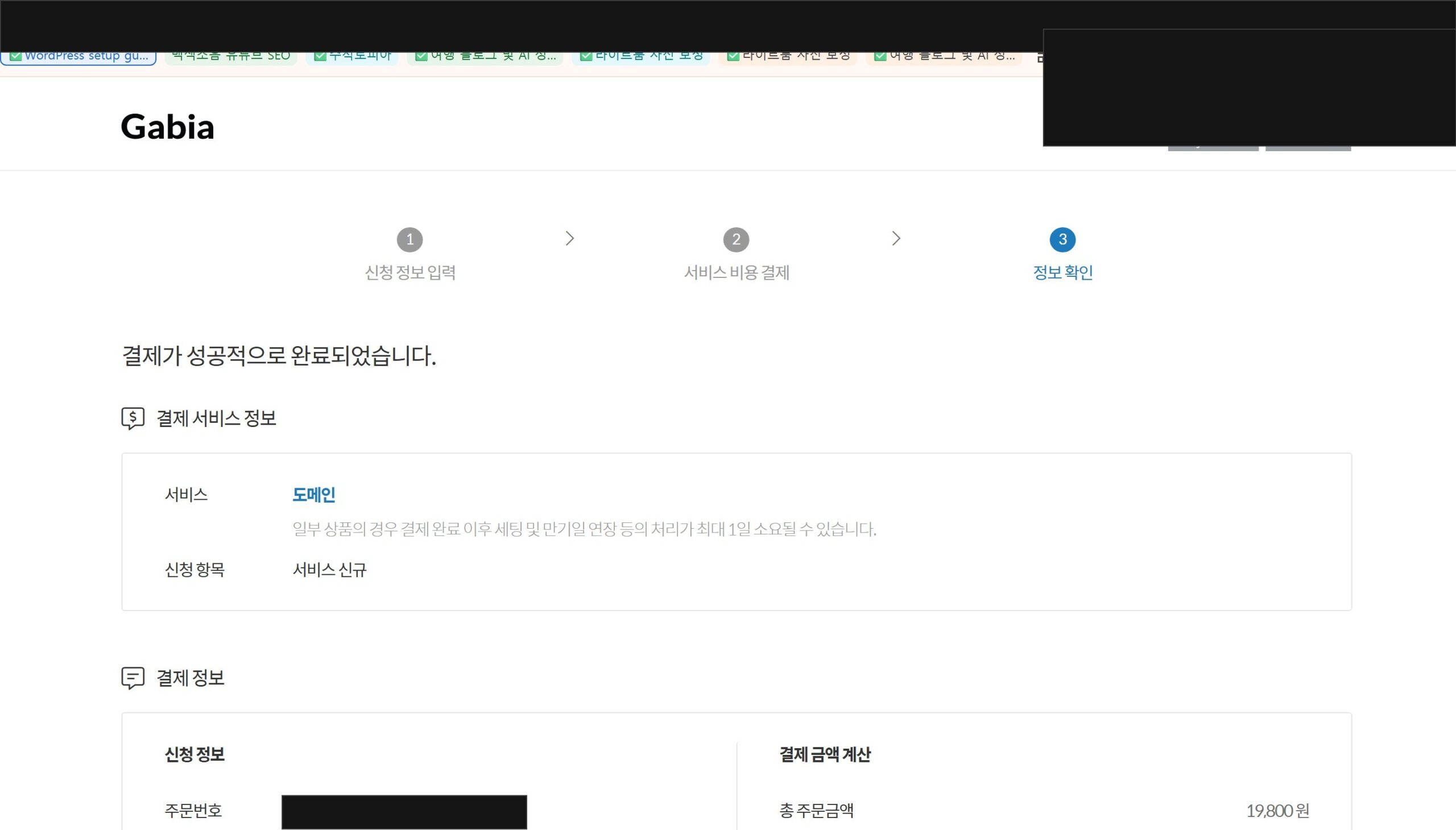Select the 신청 정보 입력 step label

click(x=410, y=272)
